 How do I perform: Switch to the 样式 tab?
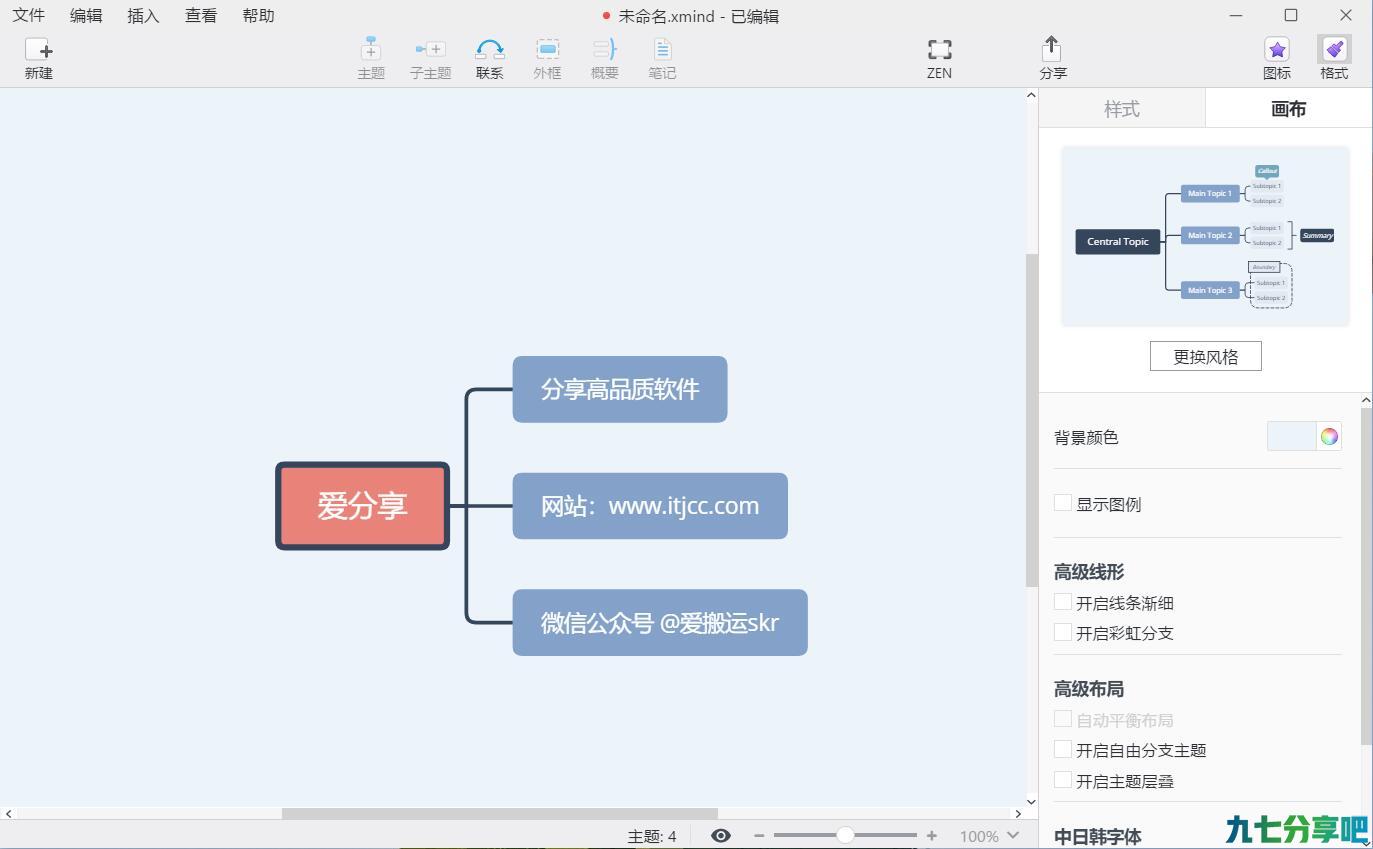coord(1122,108)
